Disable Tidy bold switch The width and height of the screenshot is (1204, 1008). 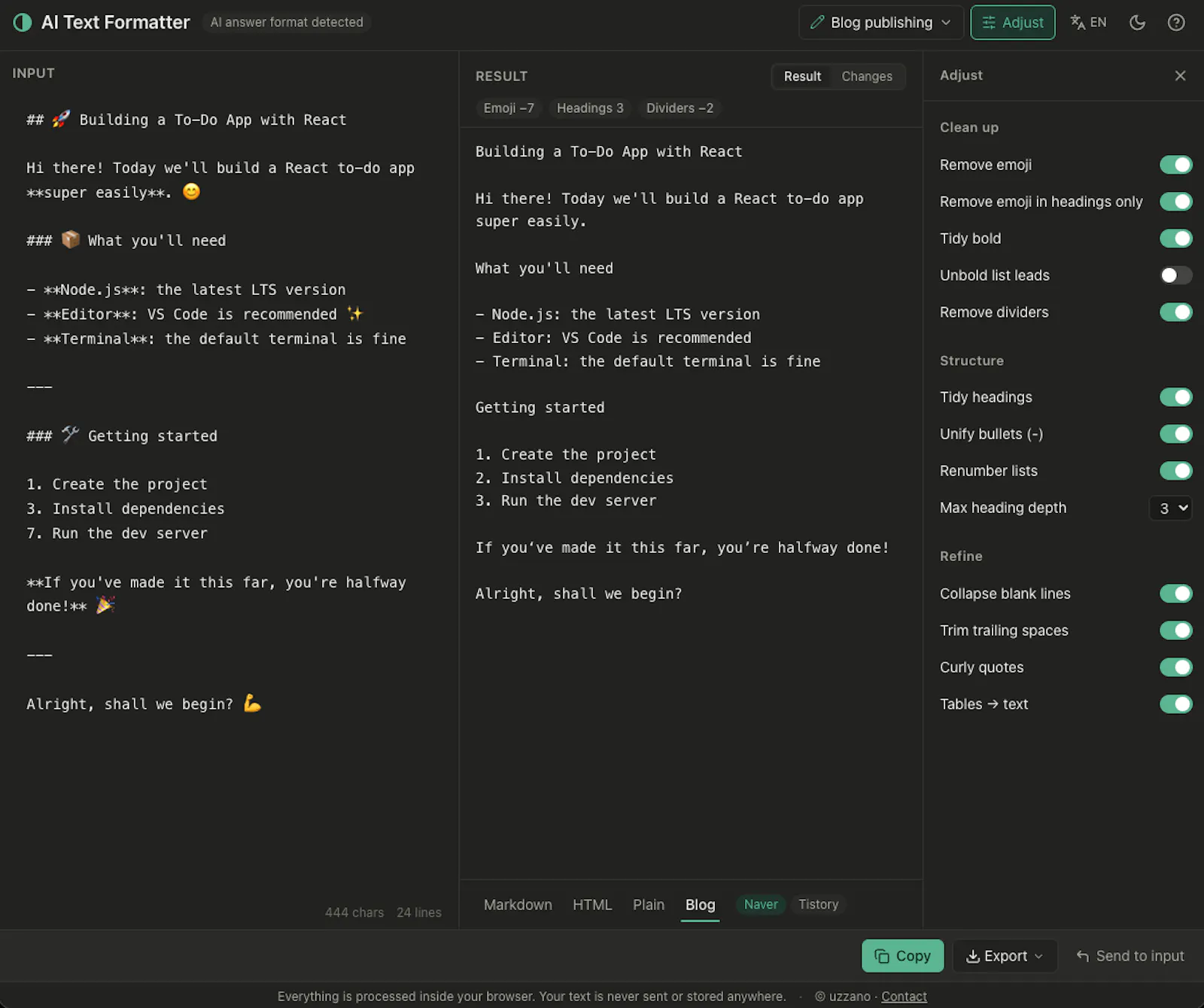pos(1176,238)
